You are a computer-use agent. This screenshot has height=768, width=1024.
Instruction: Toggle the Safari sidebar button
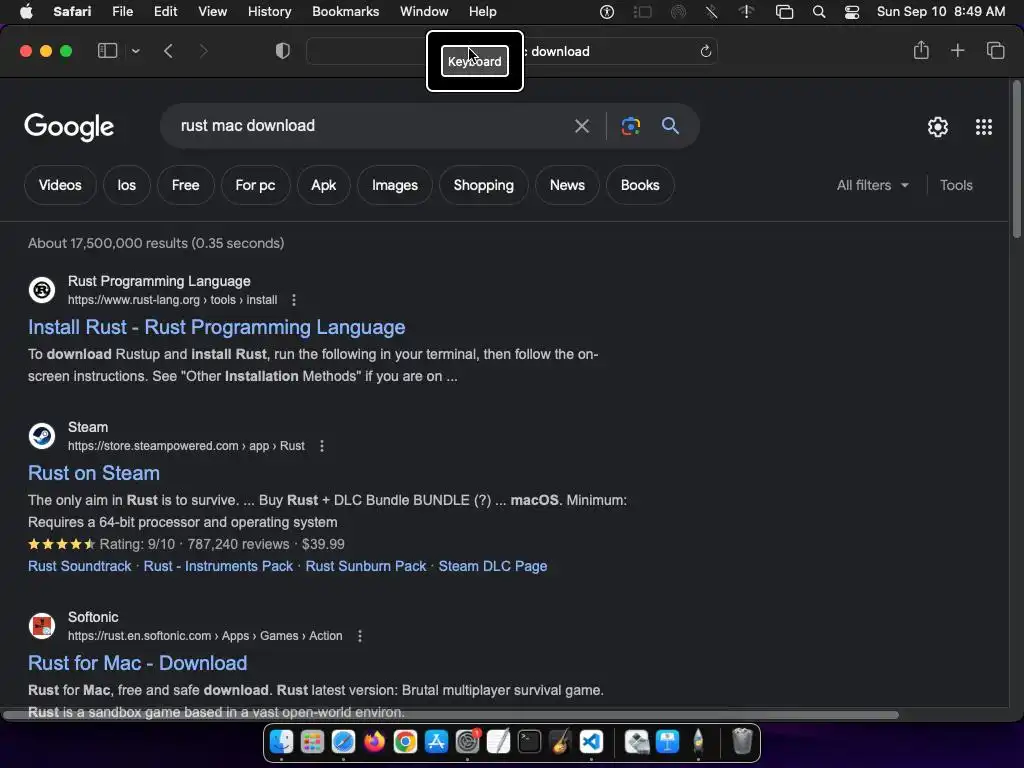[107, 50]
